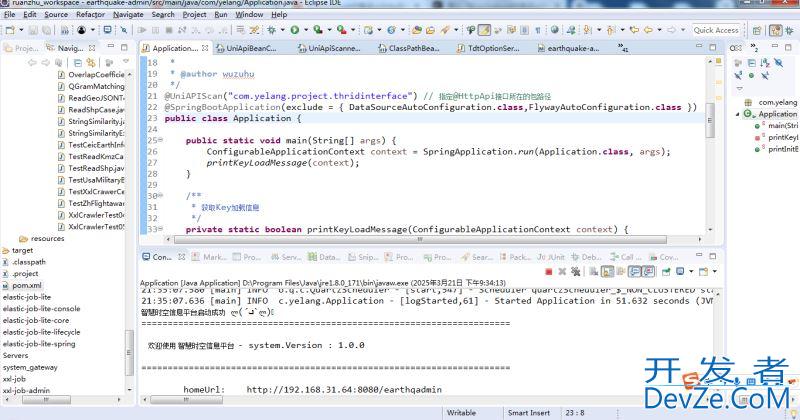Open the Debug button dropdown arrow
This screenshot has height=420, width=800.
point(282,30)
